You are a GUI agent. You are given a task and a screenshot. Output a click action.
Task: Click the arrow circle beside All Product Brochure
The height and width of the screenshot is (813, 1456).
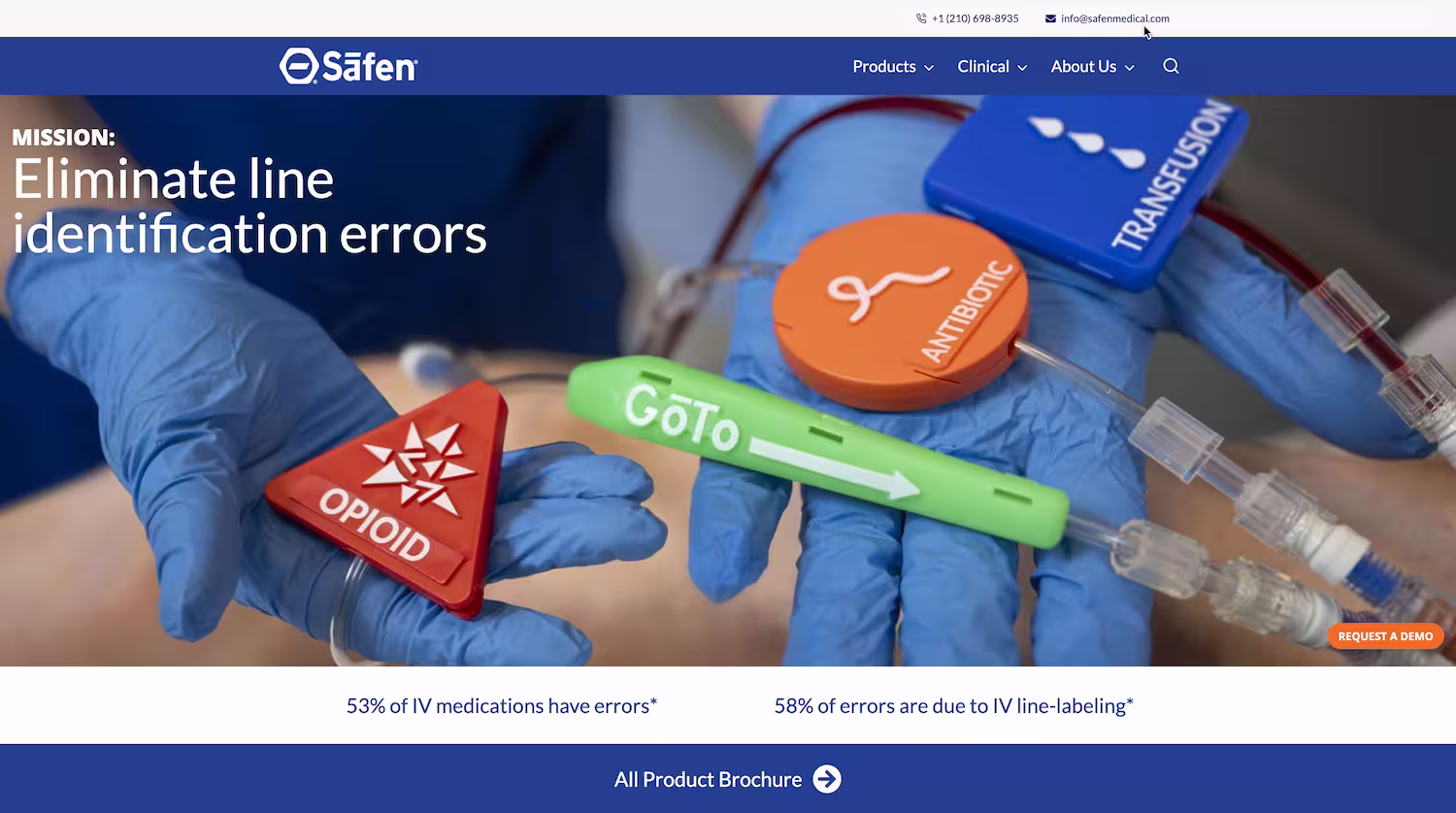[827, 779]
